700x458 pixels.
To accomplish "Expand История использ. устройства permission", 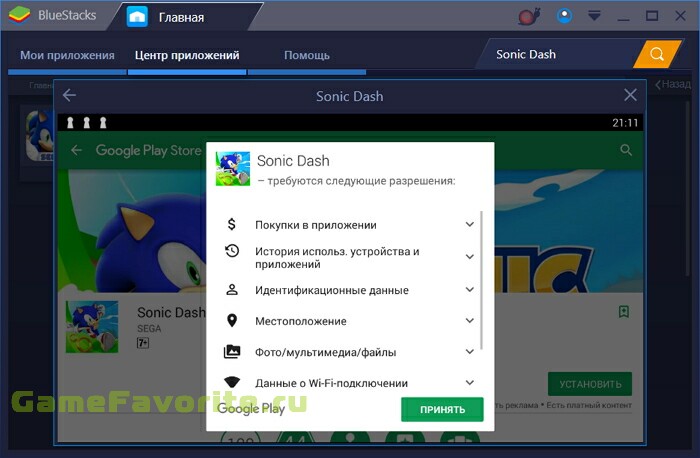I will pos(470,257).
